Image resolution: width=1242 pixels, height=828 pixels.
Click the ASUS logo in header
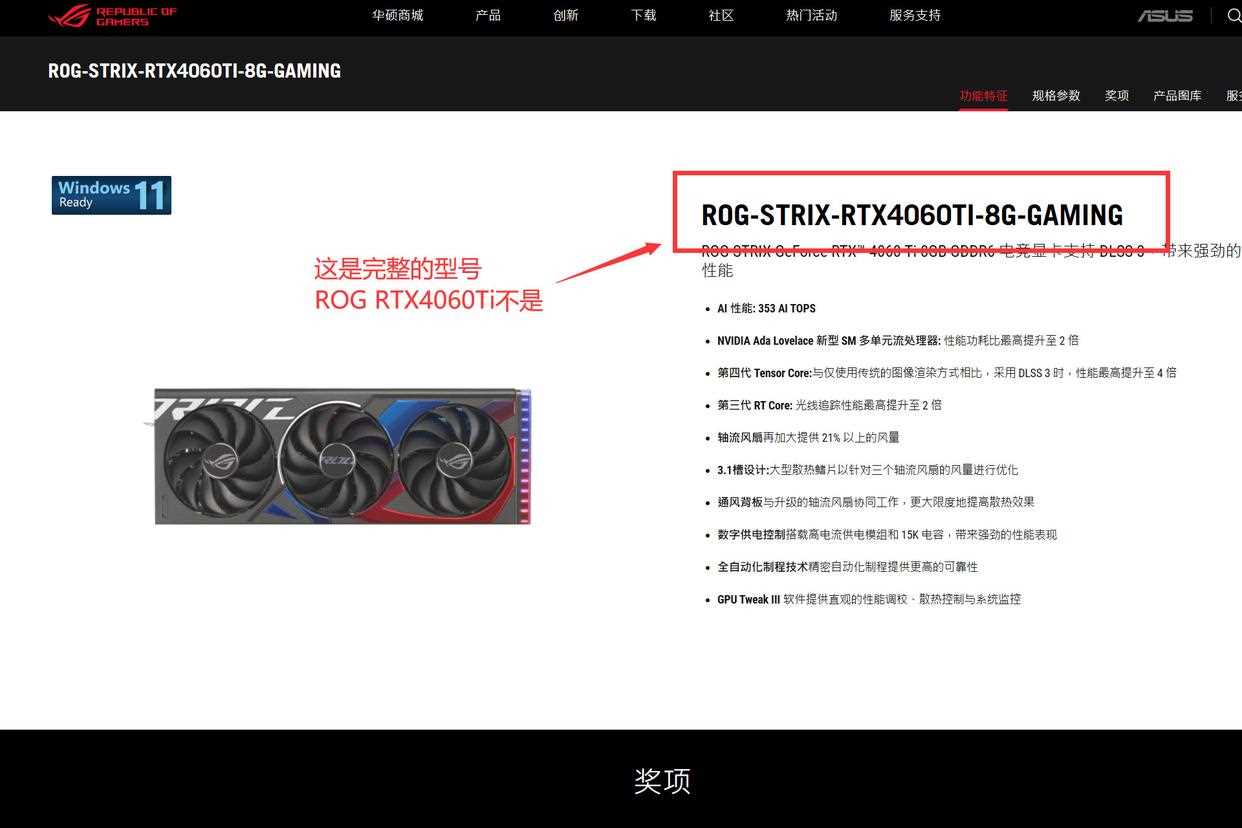1165,16
